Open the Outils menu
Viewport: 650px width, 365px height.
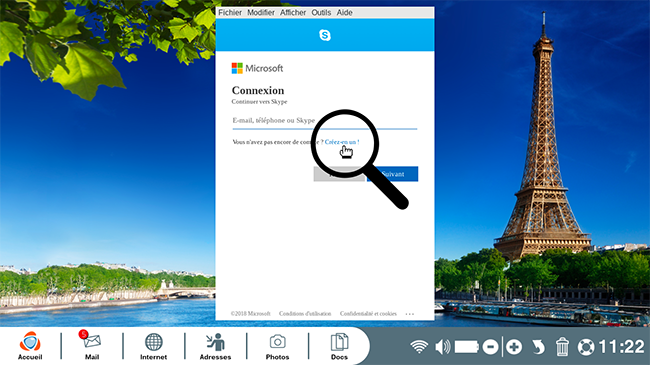tap(321, 12)
